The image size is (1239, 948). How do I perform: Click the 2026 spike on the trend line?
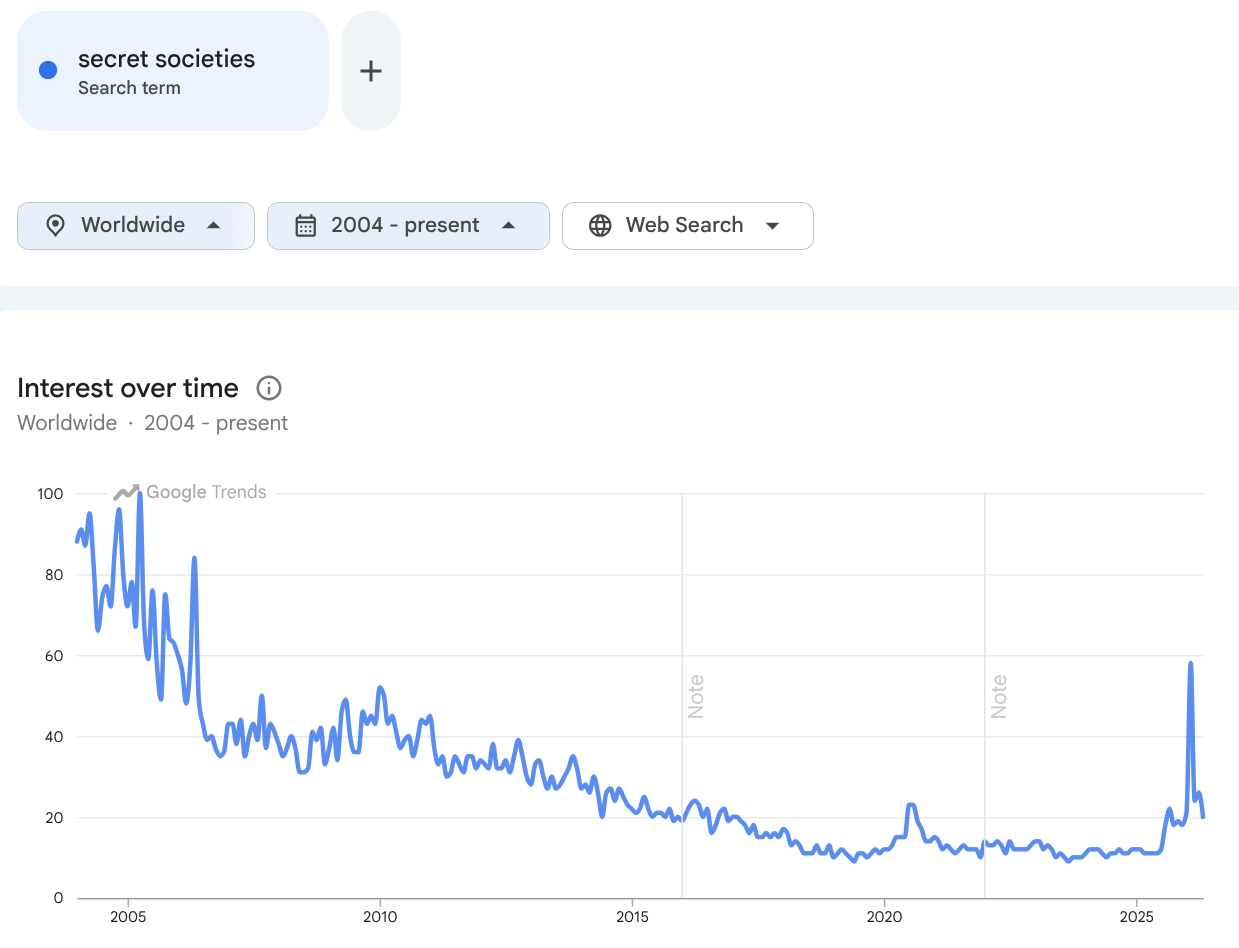(x=1190, y=663)
